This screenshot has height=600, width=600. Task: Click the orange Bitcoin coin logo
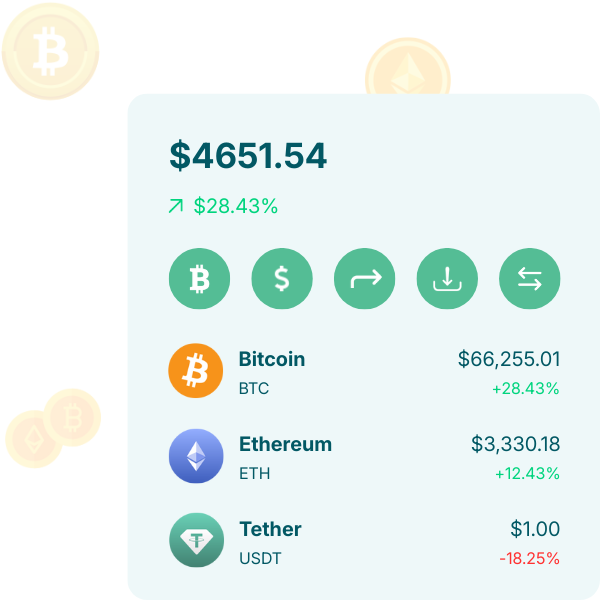pos(196,371)
